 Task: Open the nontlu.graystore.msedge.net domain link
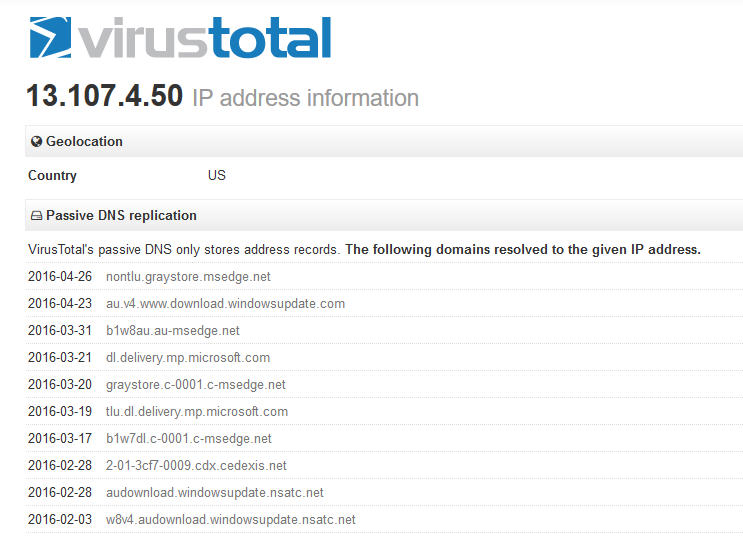pos(188,277)
